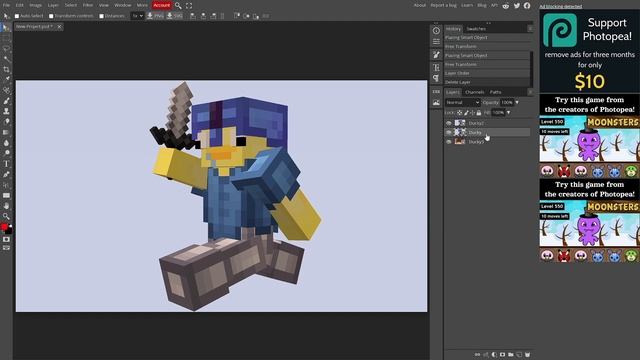640x360 pixels.
Task: Toggle lock transparent pixels icon
Action: click(460, 113)
